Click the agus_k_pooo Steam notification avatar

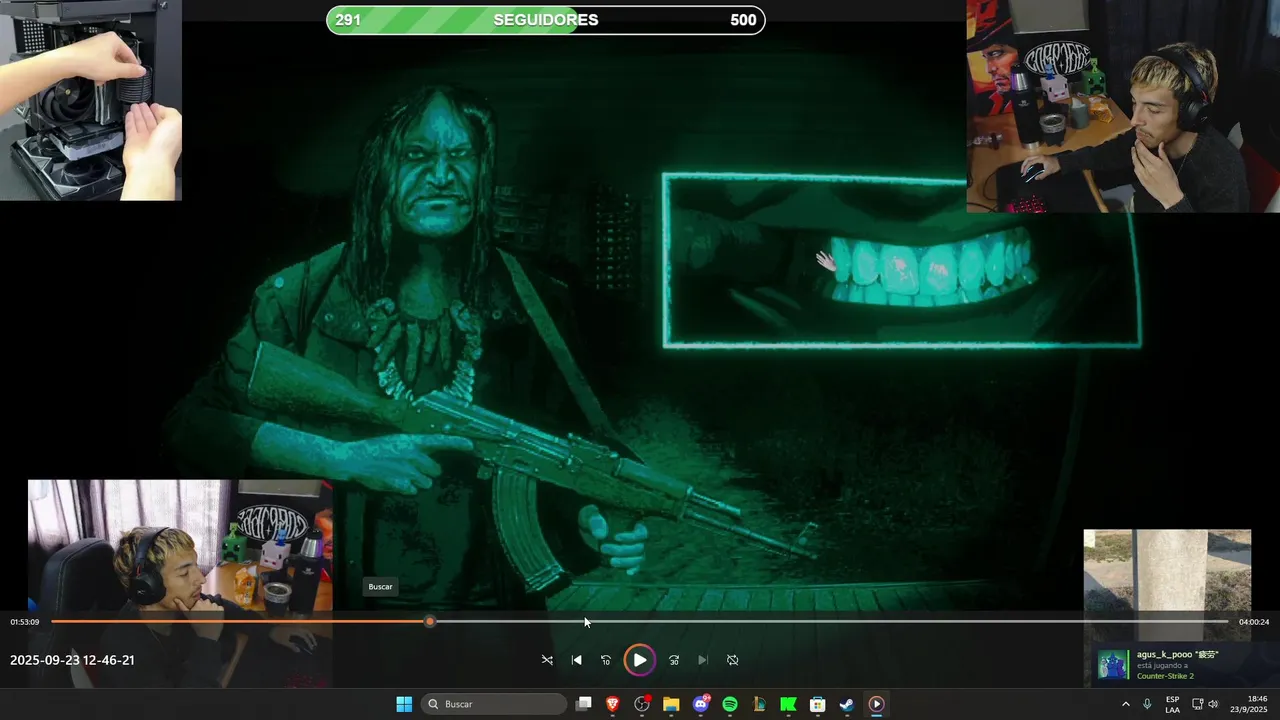click(x=1113, y=665)
